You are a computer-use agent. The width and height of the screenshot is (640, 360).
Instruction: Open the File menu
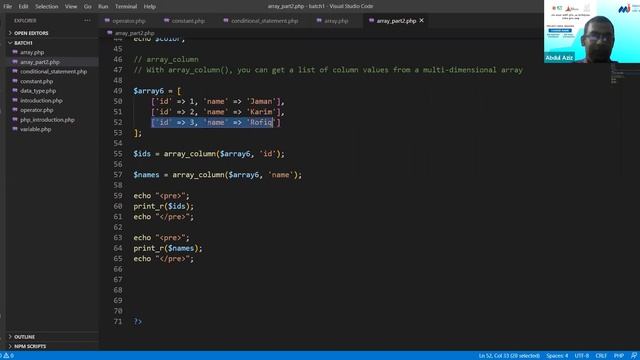7,7
